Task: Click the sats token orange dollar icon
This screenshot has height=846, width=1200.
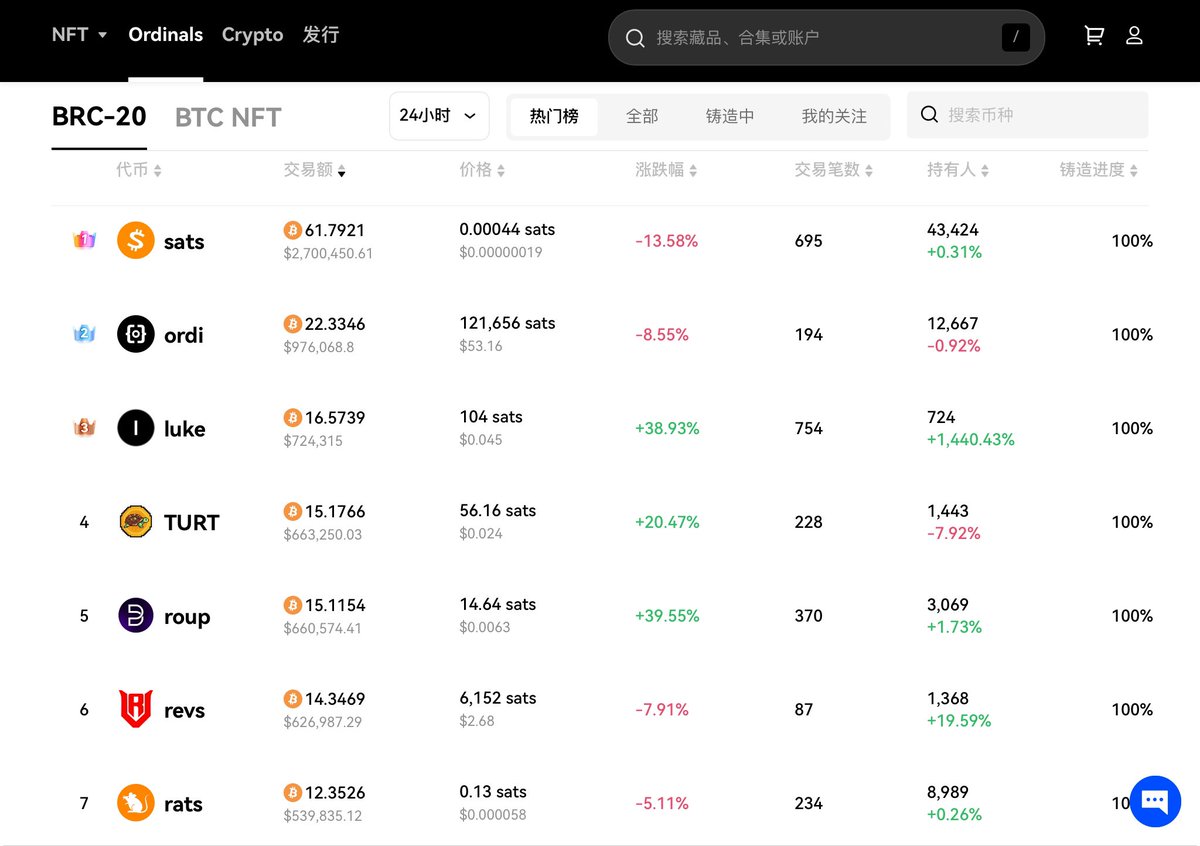Action: 135,241
